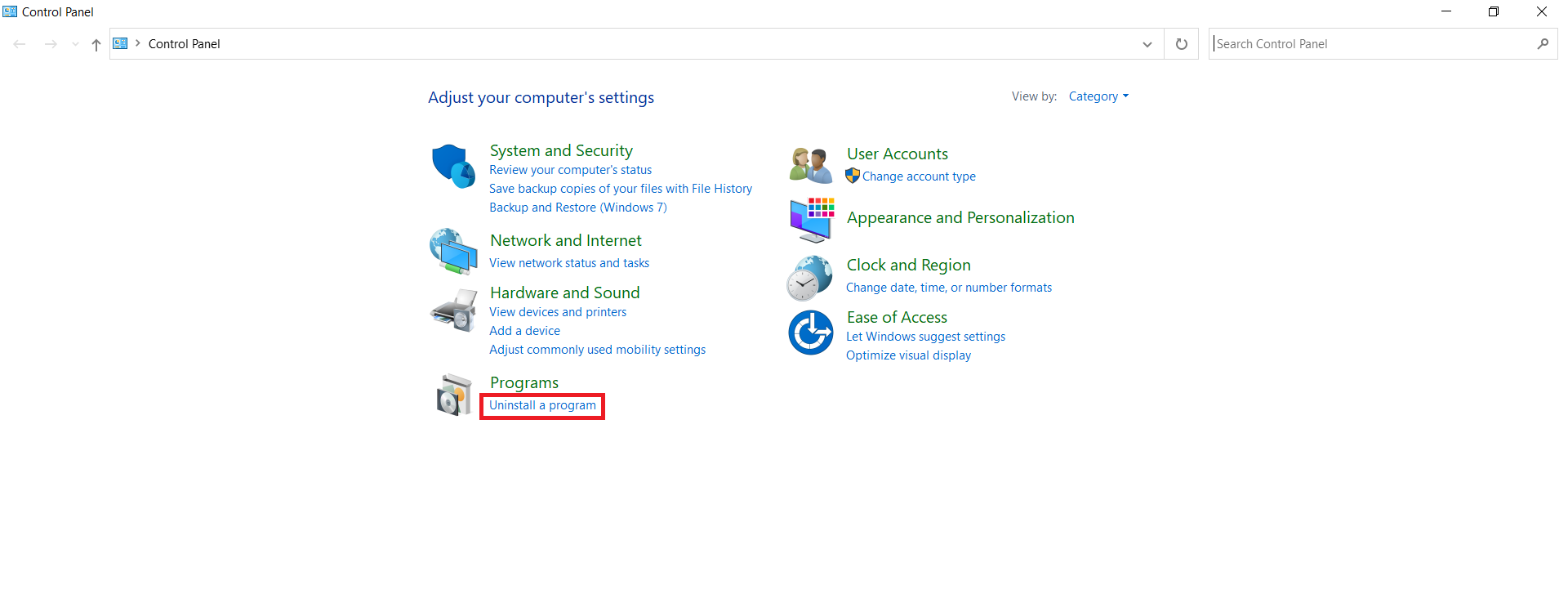Open Ease of Access heading link
The height and width of the screenshot is (594, 1568).
tap(897, 317)
